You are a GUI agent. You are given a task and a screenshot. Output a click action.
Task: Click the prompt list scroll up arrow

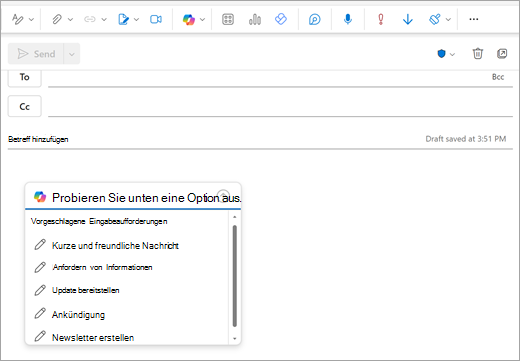[x=235, y=217]
